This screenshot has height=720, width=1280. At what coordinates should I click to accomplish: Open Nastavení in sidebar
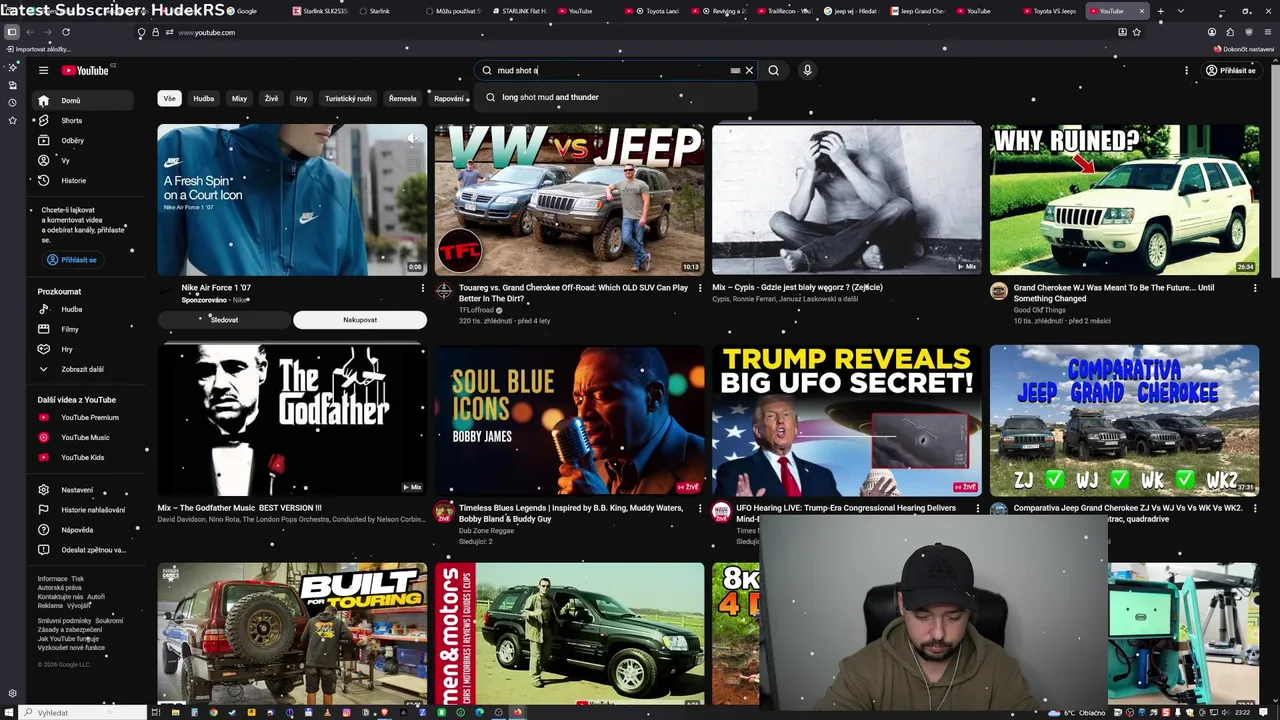pos(84,490)
